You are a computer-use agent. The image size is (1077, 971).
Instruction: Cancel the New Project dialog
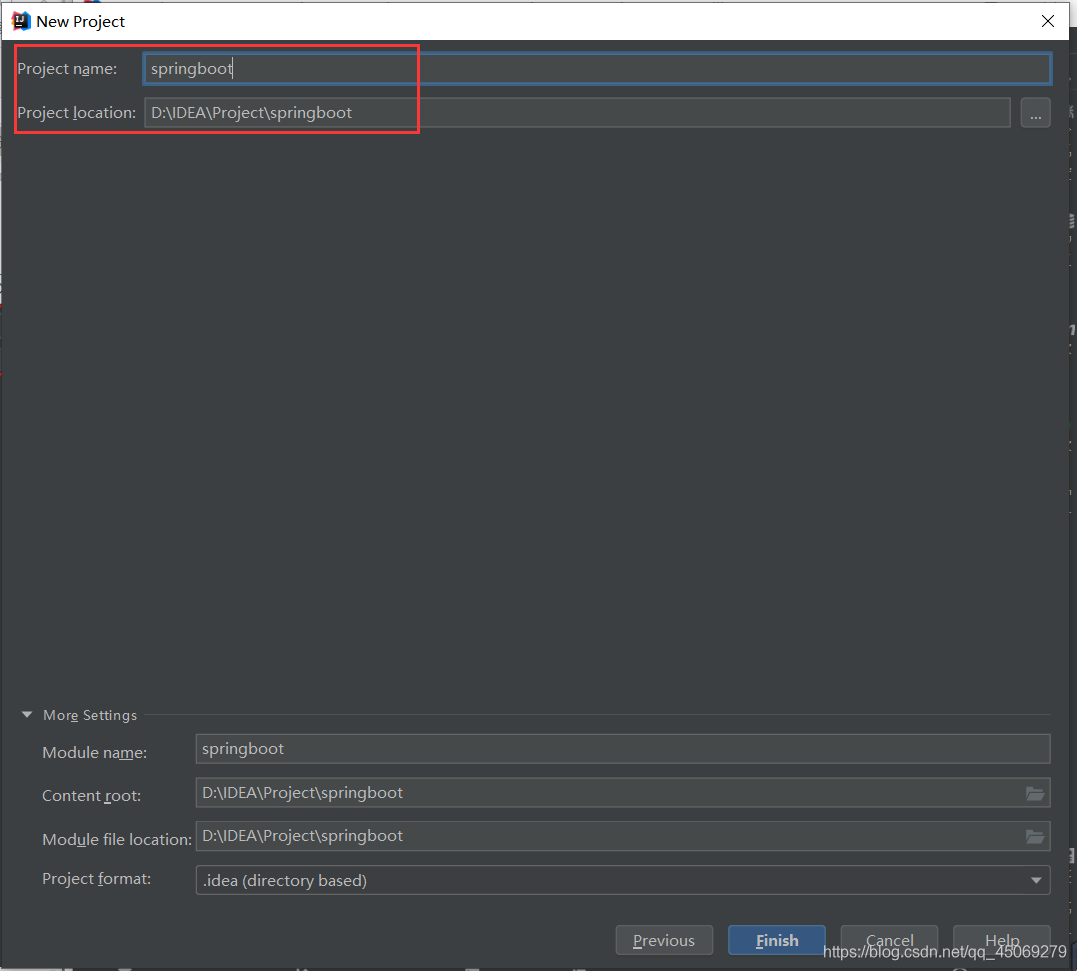click(x=889, y=940)
